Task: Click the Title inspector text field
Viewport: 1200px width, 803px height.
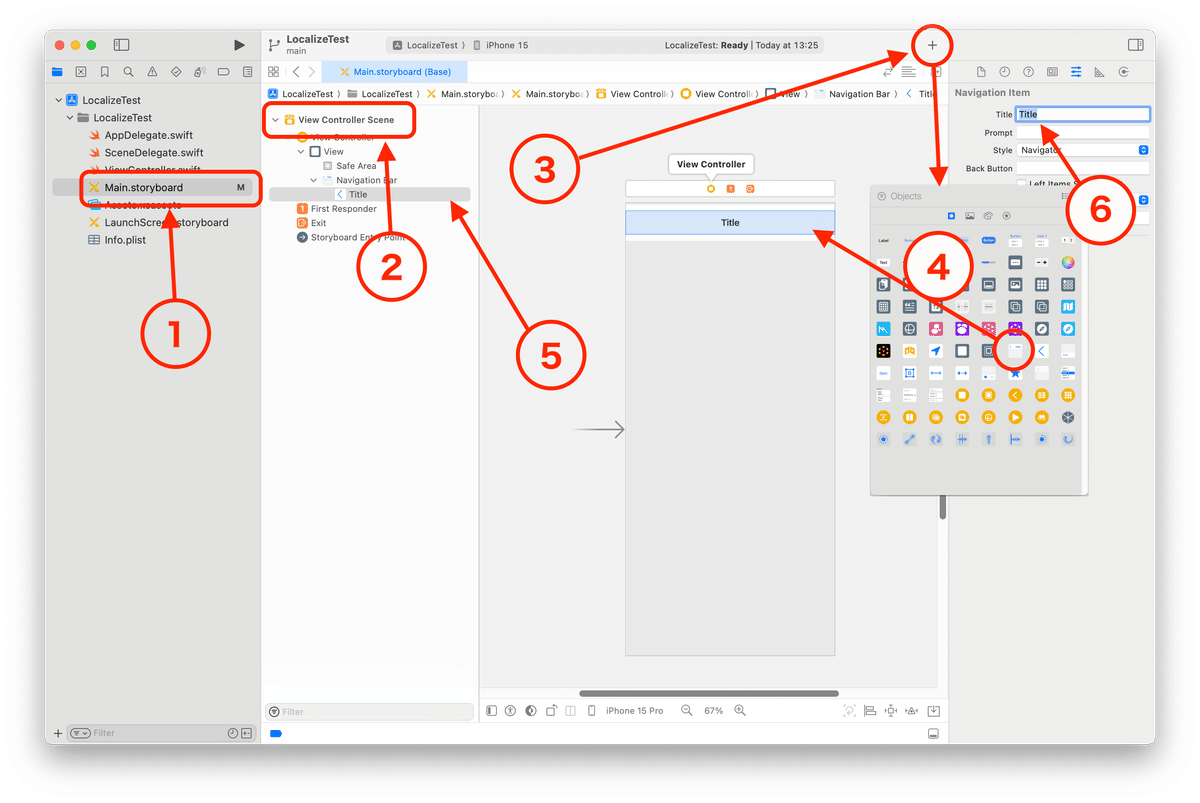Action: 1083,115
